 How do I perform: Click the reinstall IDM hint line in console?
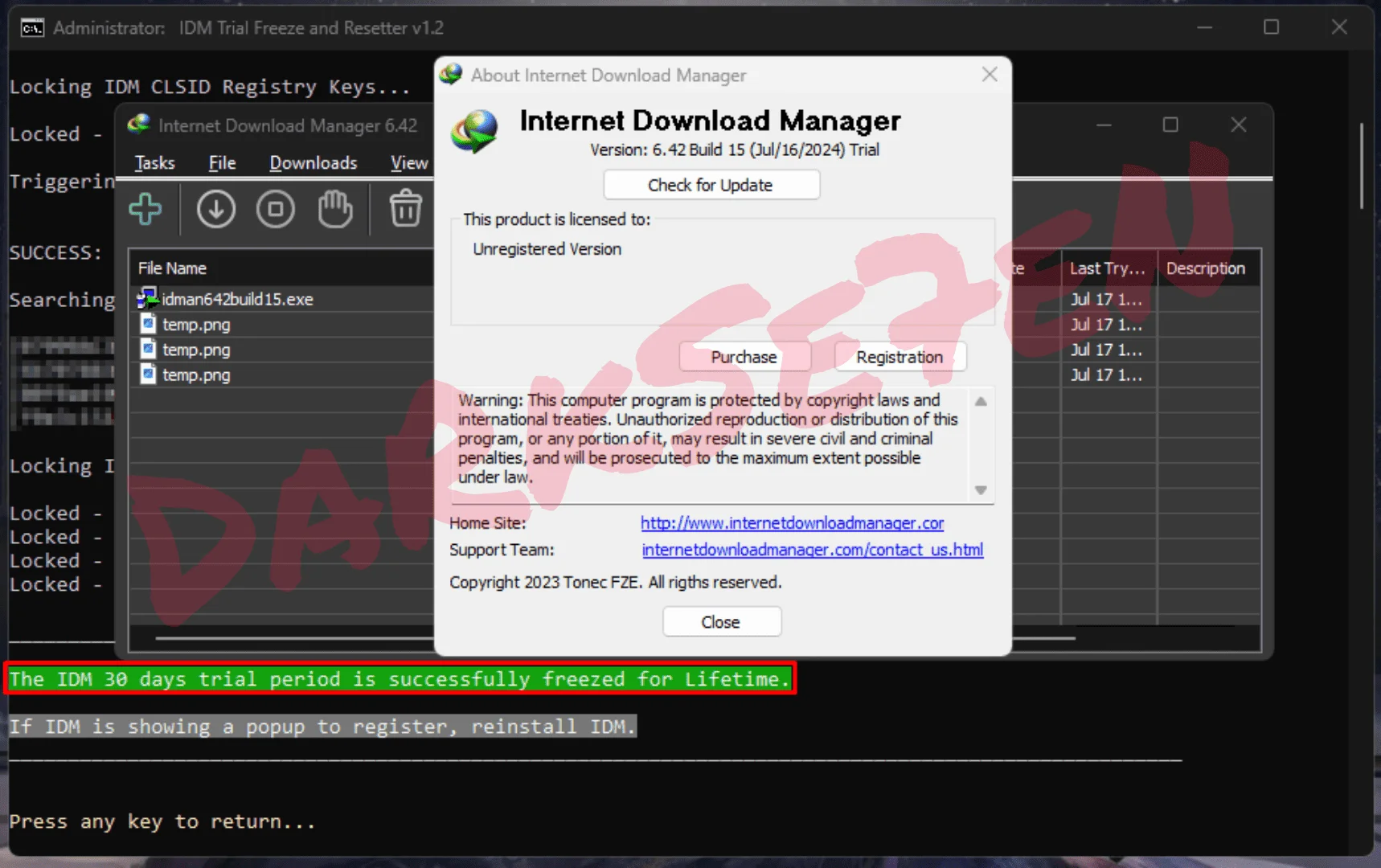tap(323, 727)
